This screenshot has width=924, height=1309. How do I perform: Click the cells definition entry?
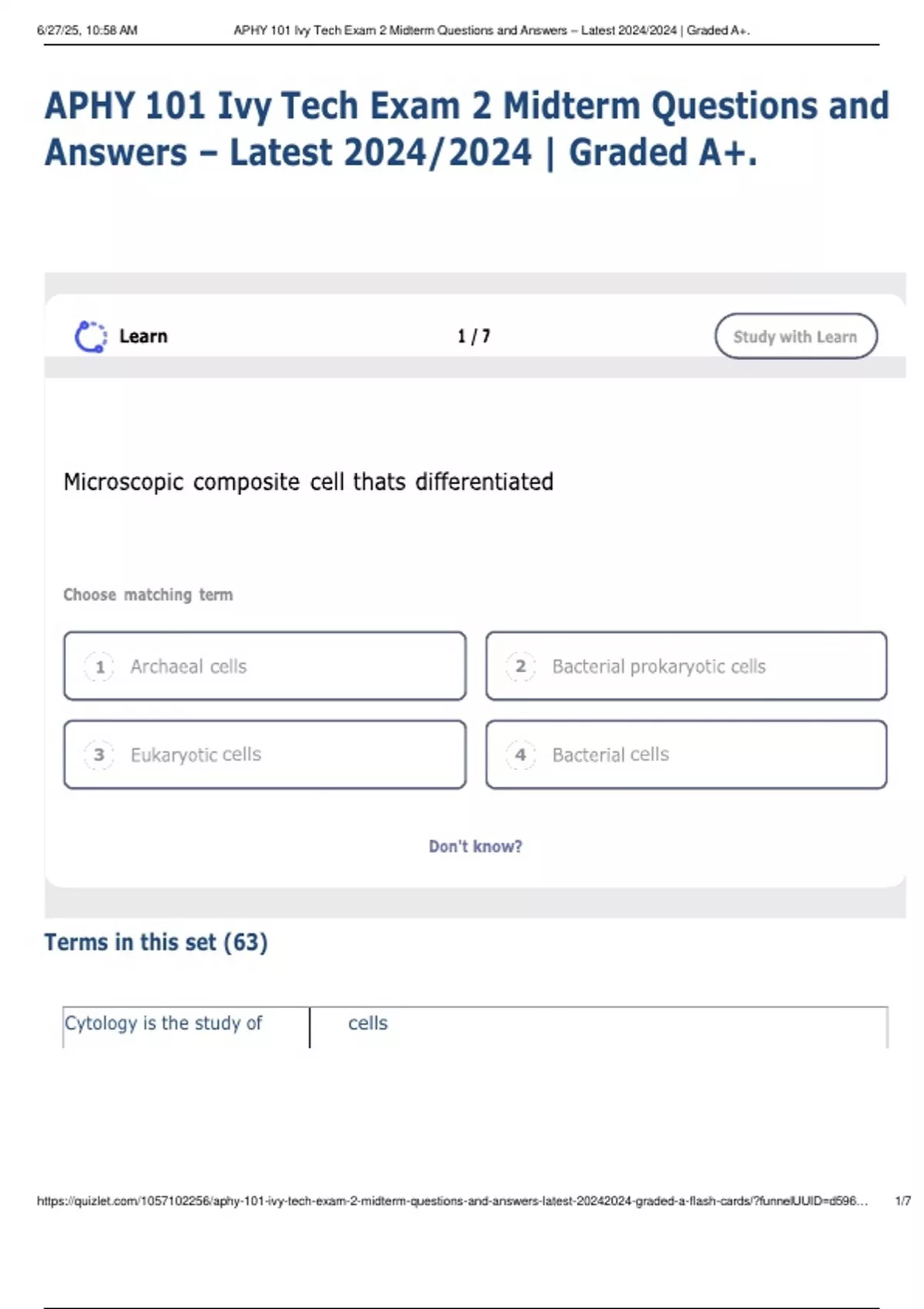368,1023
